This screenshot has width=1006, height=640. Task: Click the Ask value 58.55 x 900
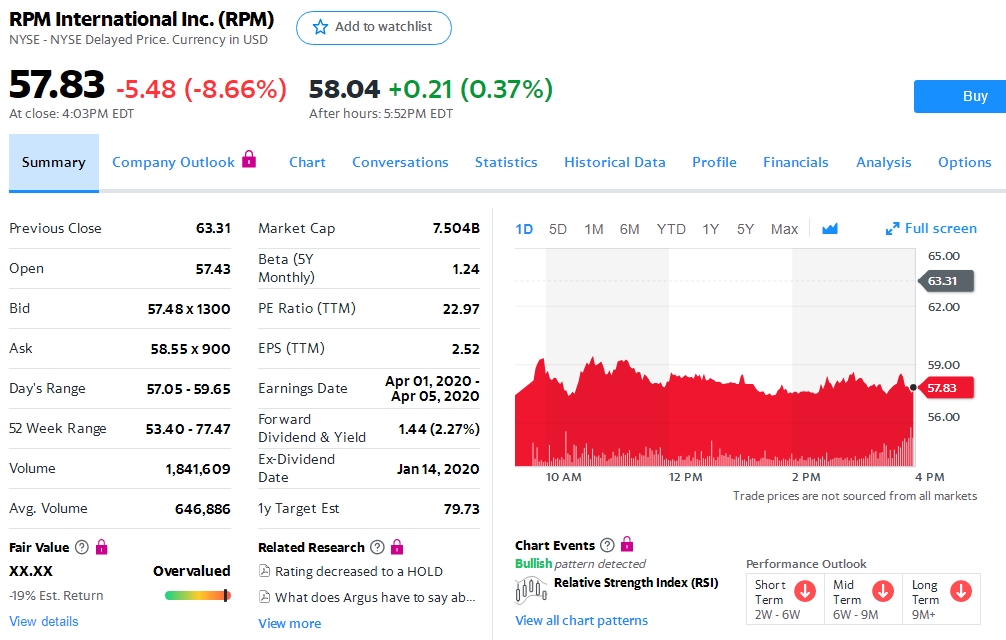click(191, 349)
